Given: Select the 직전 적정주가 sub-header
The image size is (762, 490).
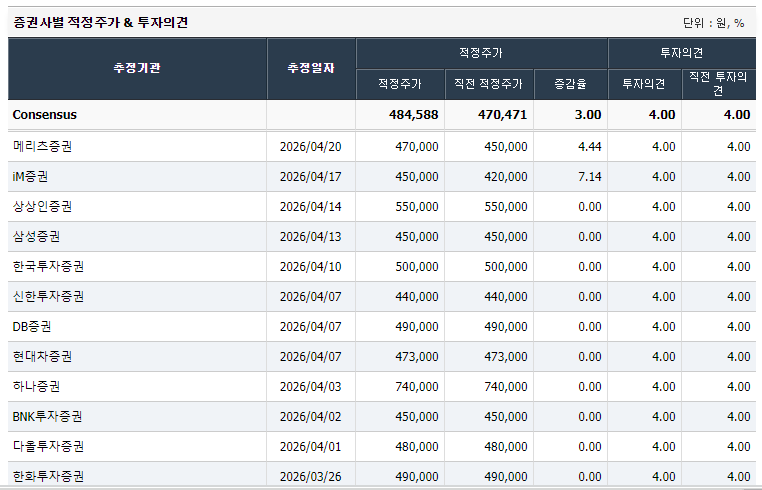Looking at the screenshot, I should (x=488, y=84).
